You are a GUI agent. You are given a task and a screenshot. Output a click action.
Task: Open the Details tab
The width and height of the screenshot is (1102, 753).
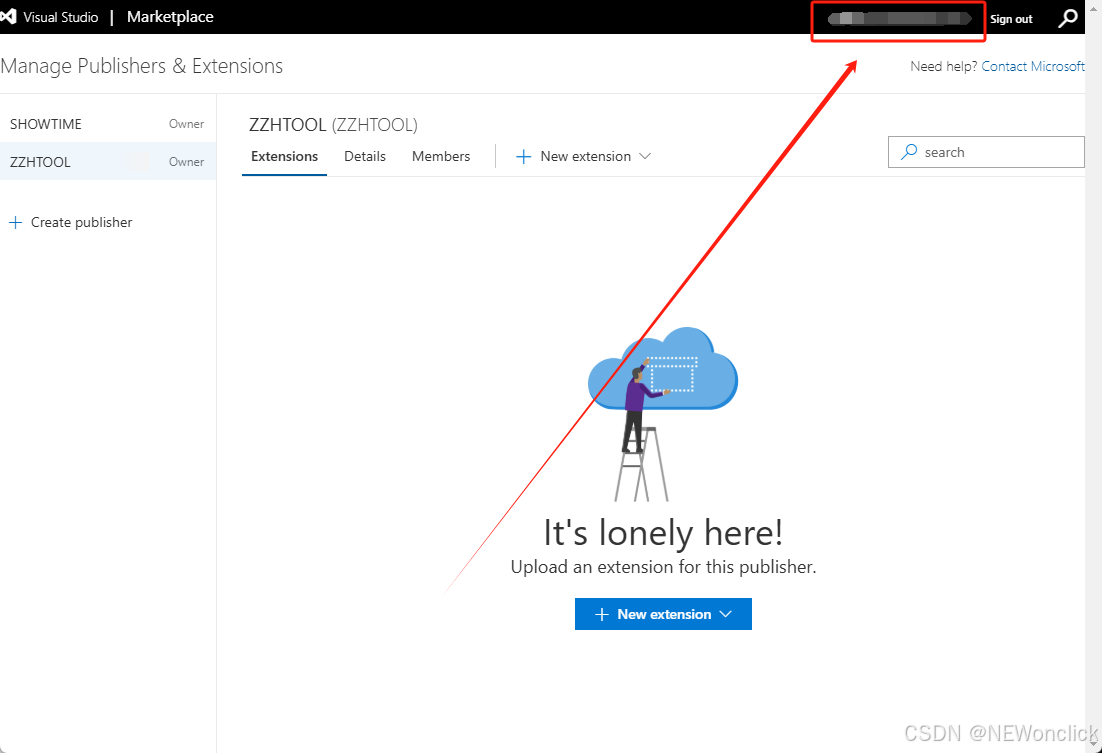click(x=365, y=157)
